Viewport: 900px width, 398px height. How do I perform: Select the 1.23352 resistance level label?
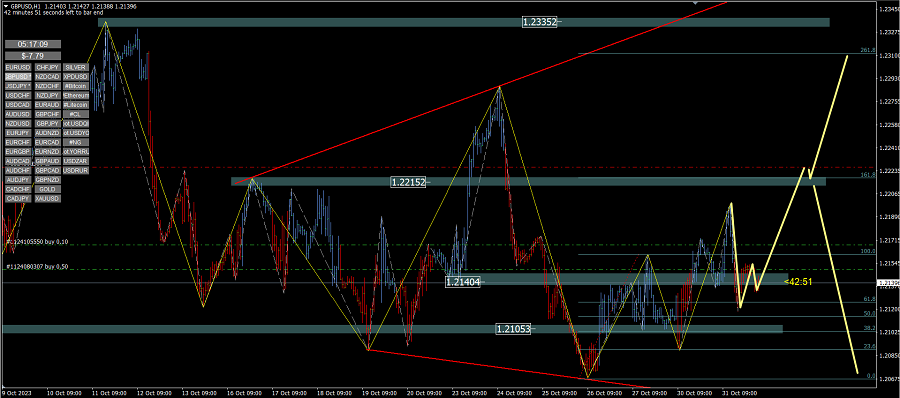pos(539,22)
